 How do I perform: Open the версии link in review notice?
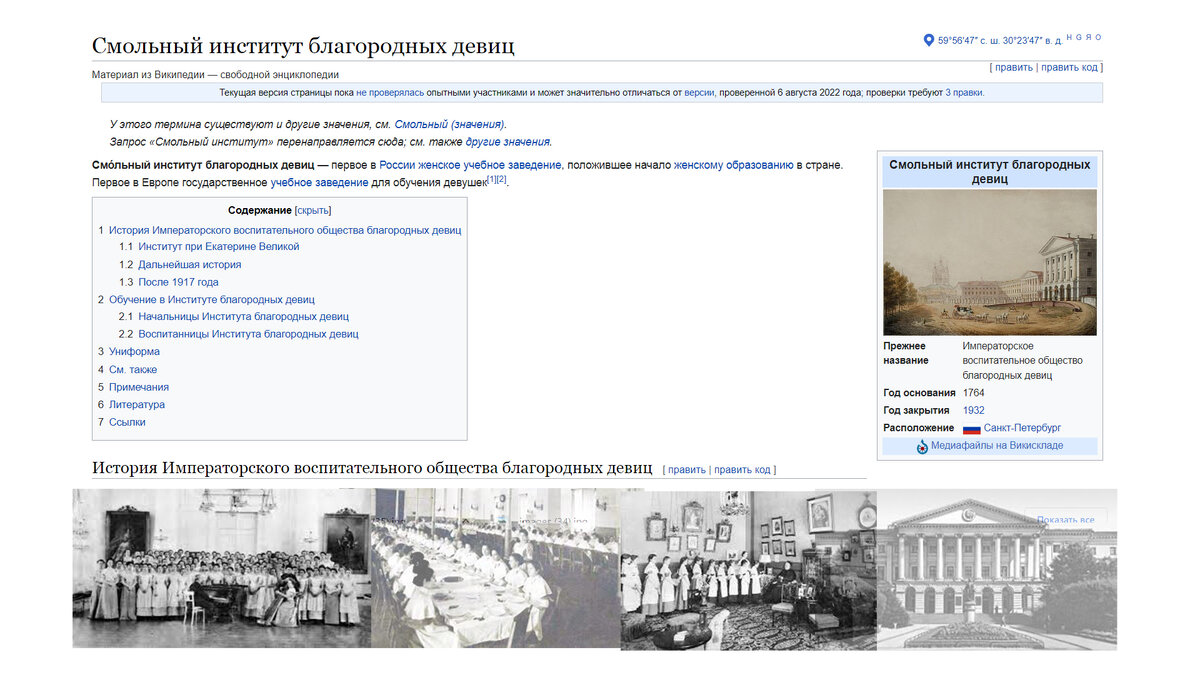[699, 93]
